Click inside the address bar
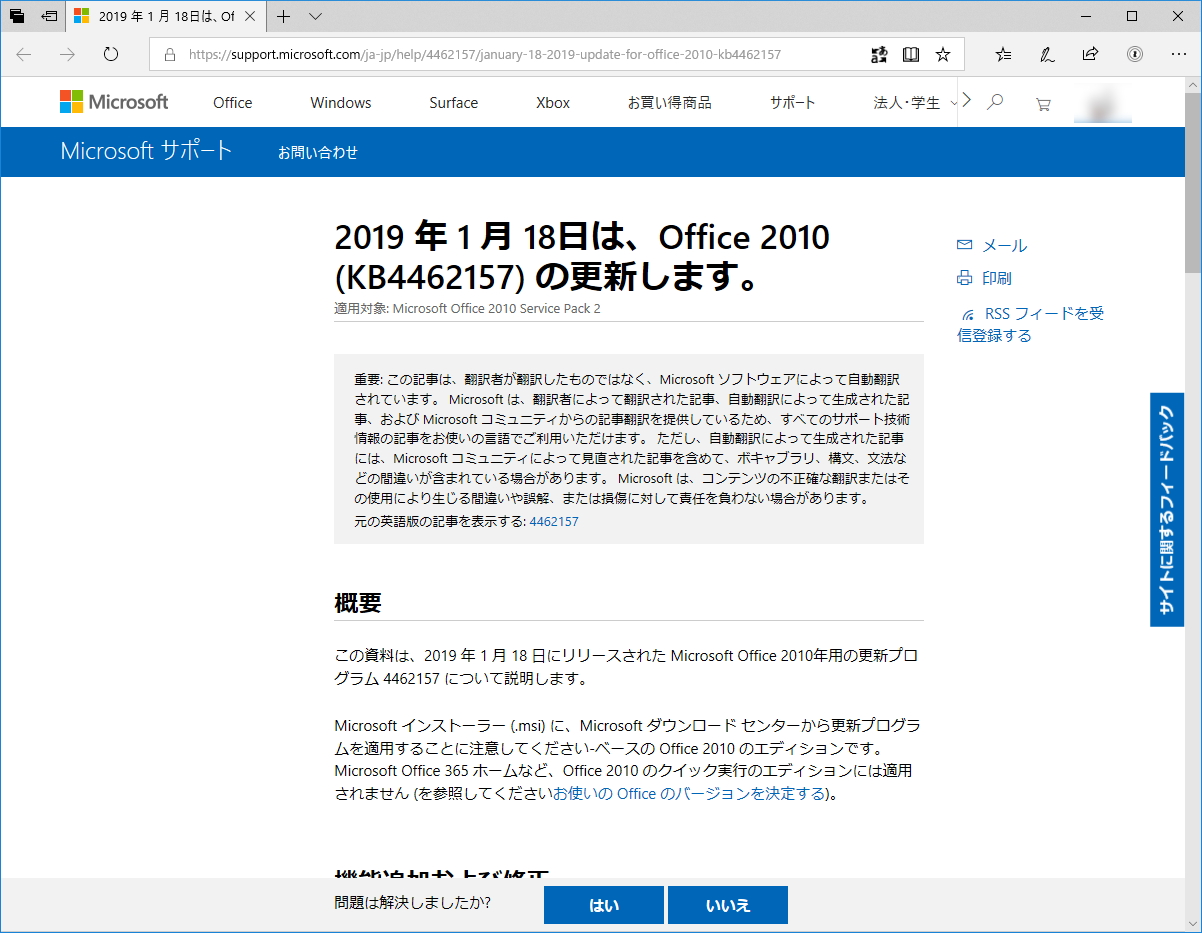 pyautogui.click(x=500, y=56)
